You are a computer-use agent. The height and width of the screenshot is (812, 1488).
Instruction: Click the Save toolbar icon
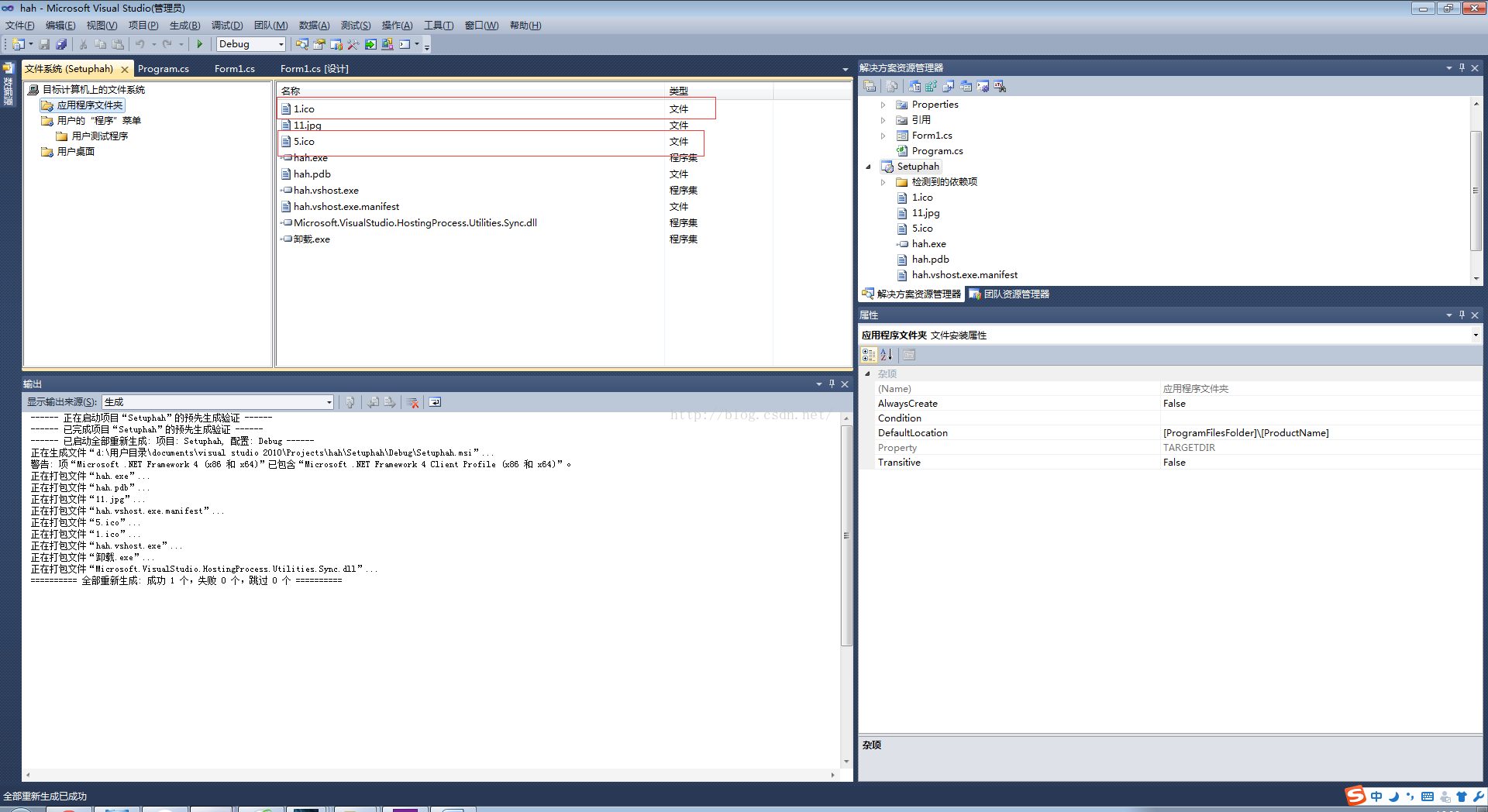[x=44, y=44]
